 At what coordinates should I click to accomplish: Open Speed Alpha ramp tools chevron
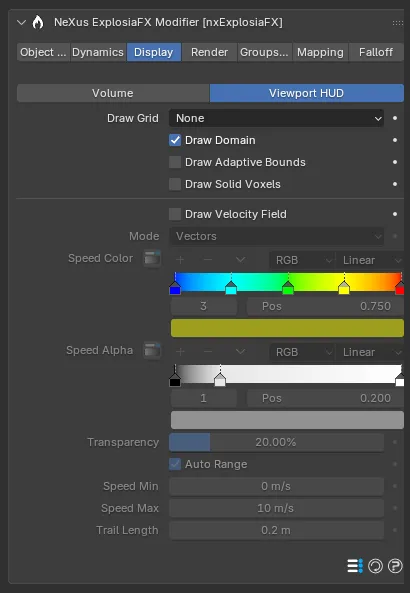click(241, 352)
